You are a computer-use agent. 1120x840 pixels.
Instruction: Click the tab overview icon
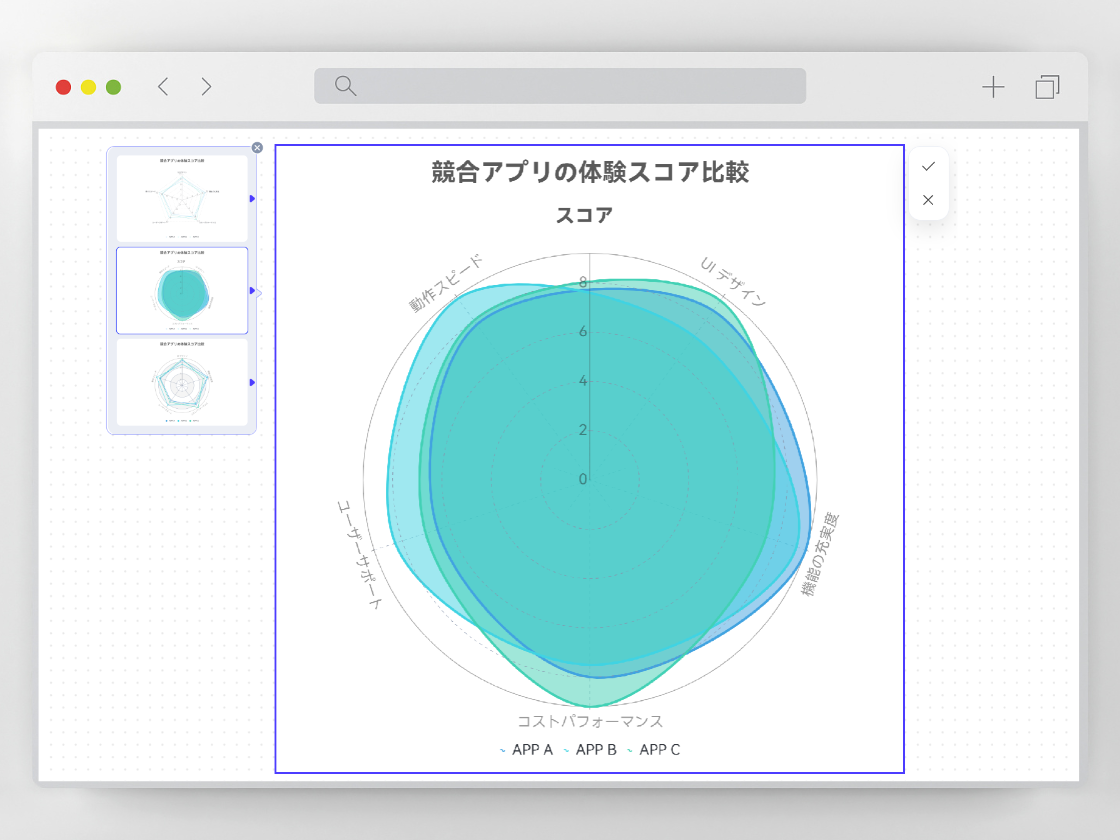coord(1047,87)
